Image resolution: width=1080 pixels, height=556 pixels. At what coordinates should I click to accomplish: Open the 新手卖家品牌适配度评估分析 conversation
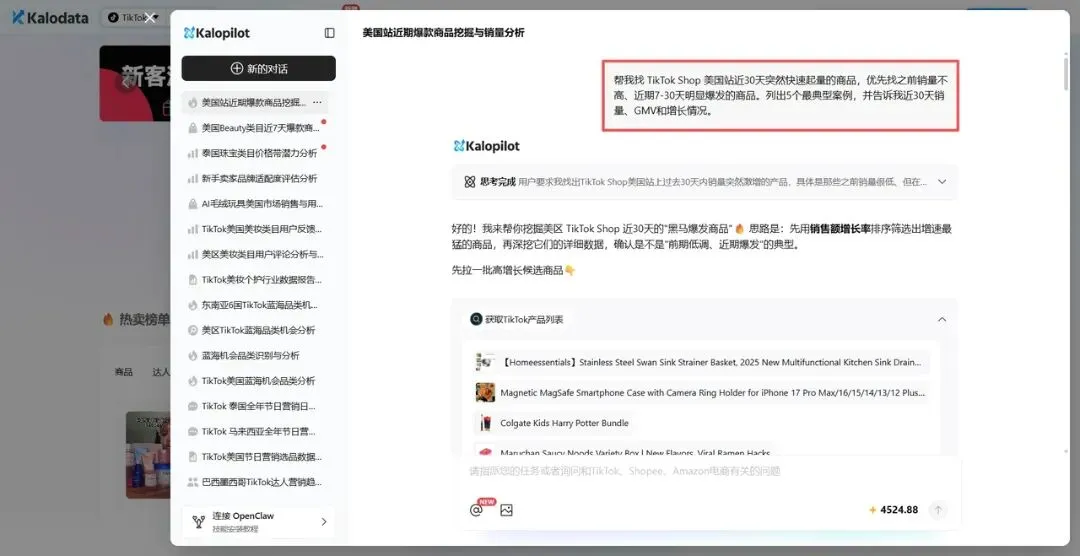click(x=255, y=178)
